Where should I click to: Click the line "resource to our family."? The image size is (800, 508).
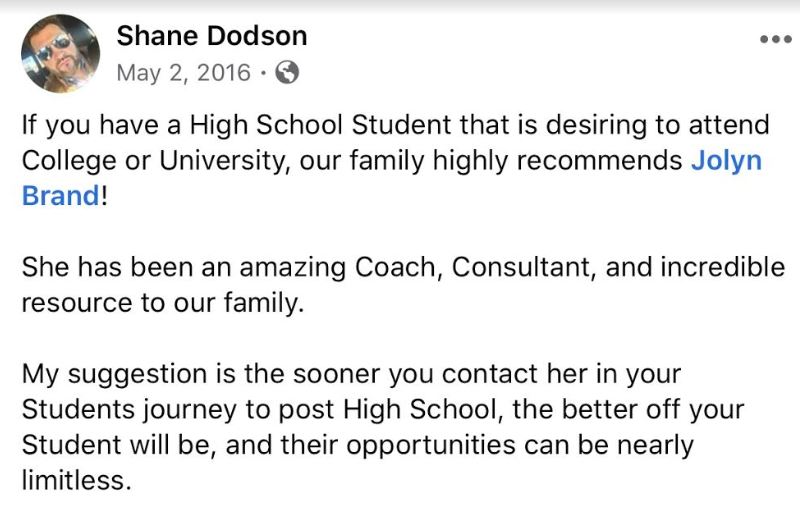(163, 303)
